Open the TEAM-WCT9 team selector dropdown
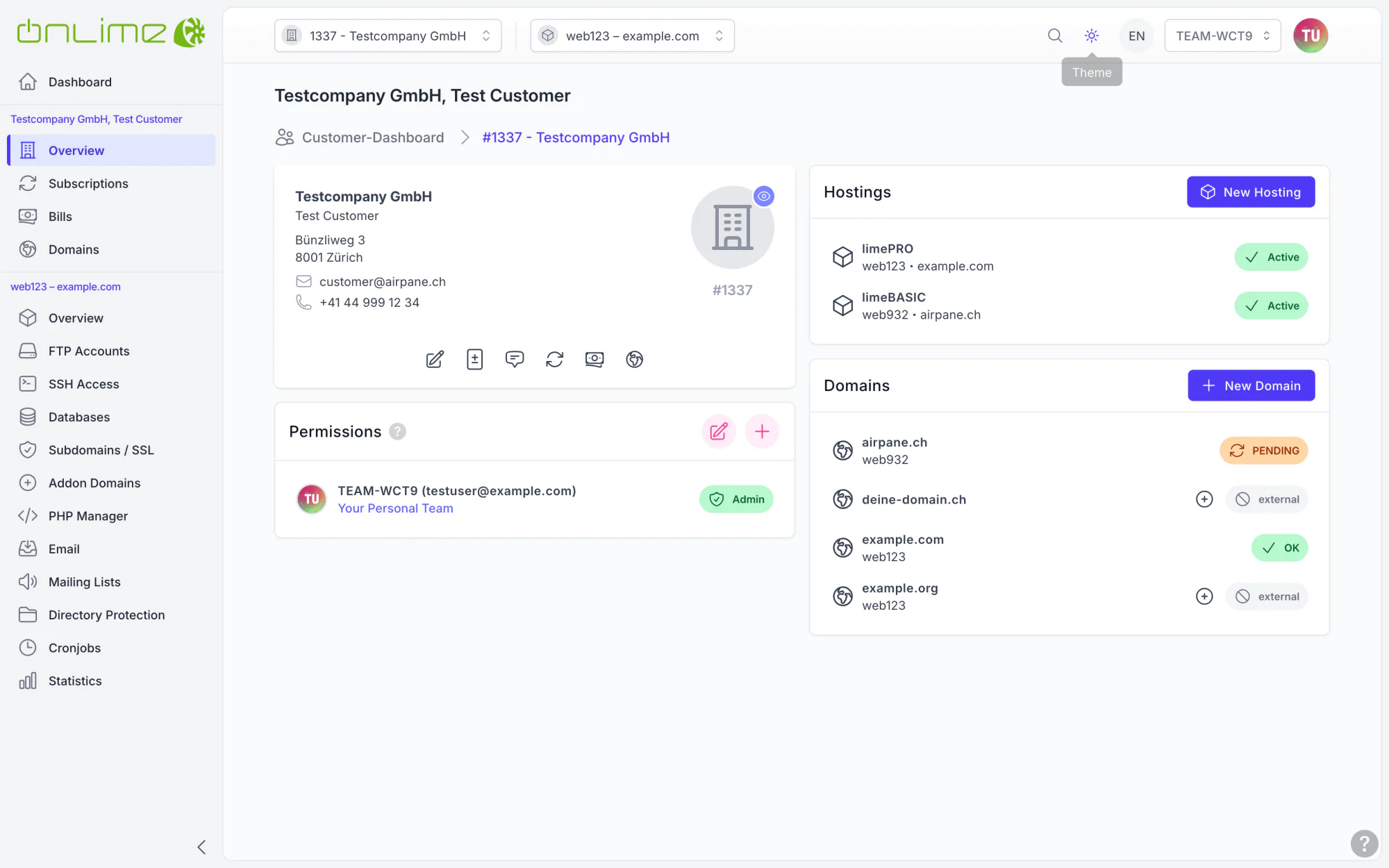1389x868 pixels. (1222, 35)
